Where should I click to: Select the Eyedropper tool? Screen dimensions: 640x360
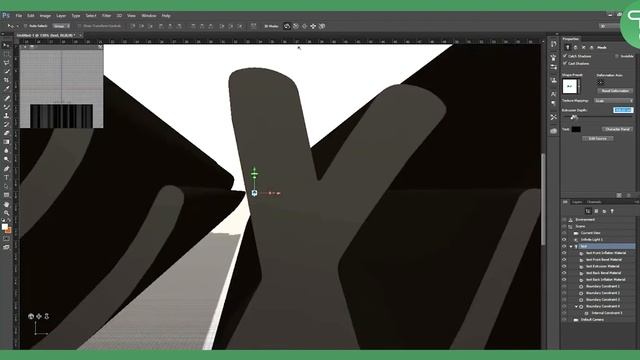tap(6, 89)
